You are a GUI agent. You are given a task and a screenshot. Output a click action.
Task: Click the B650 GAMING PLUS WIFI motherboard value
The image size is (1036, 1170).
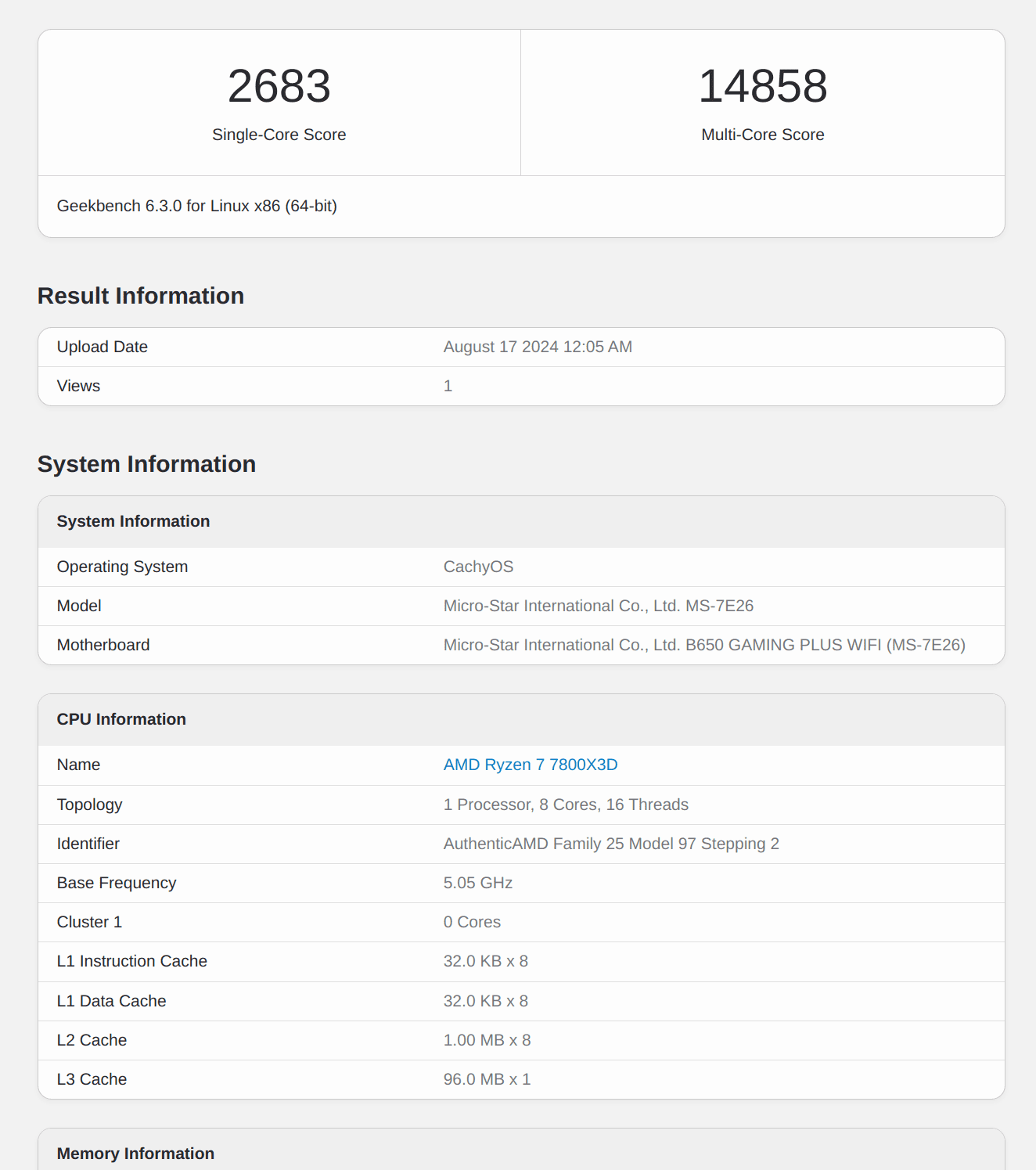tap(704, 645)
